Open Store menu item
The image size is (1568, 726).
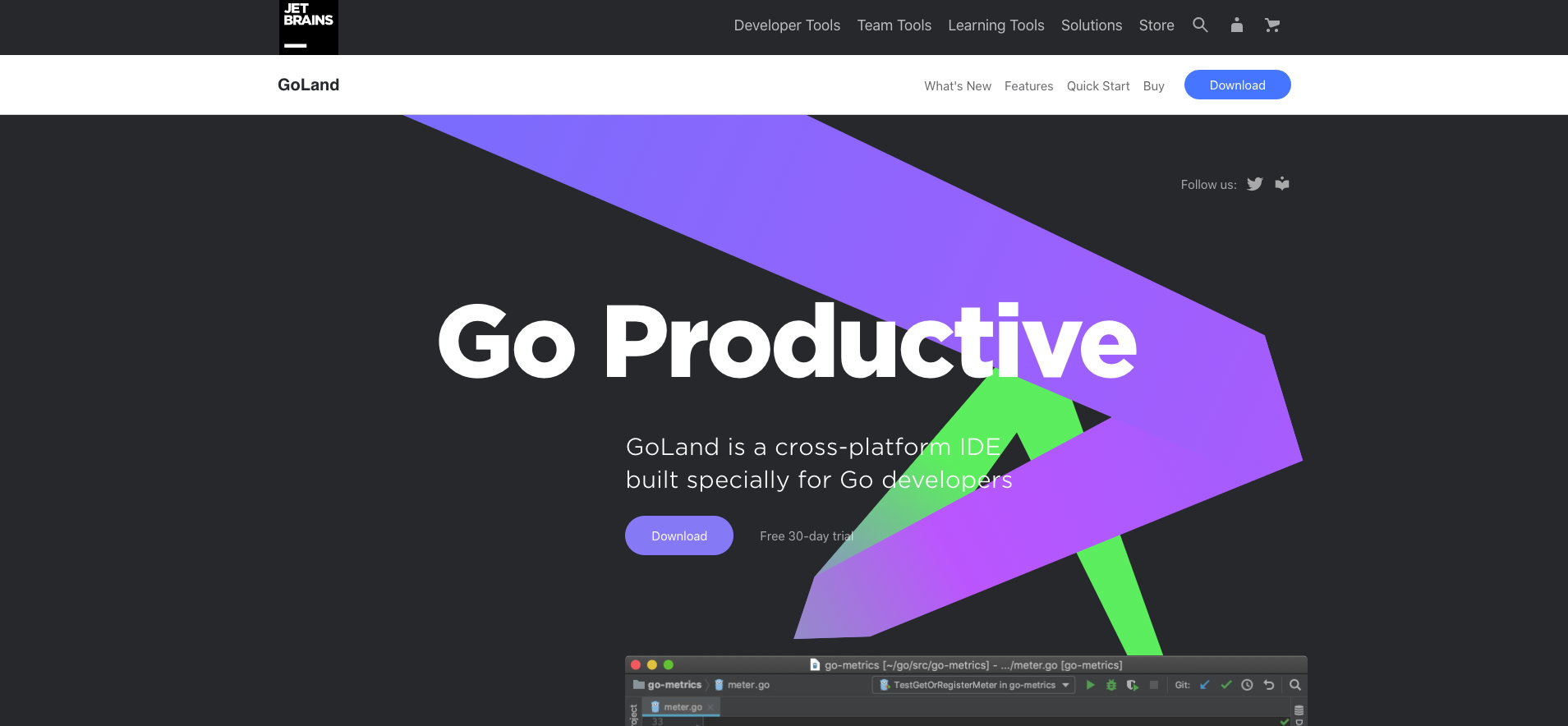pos(1156,25)
